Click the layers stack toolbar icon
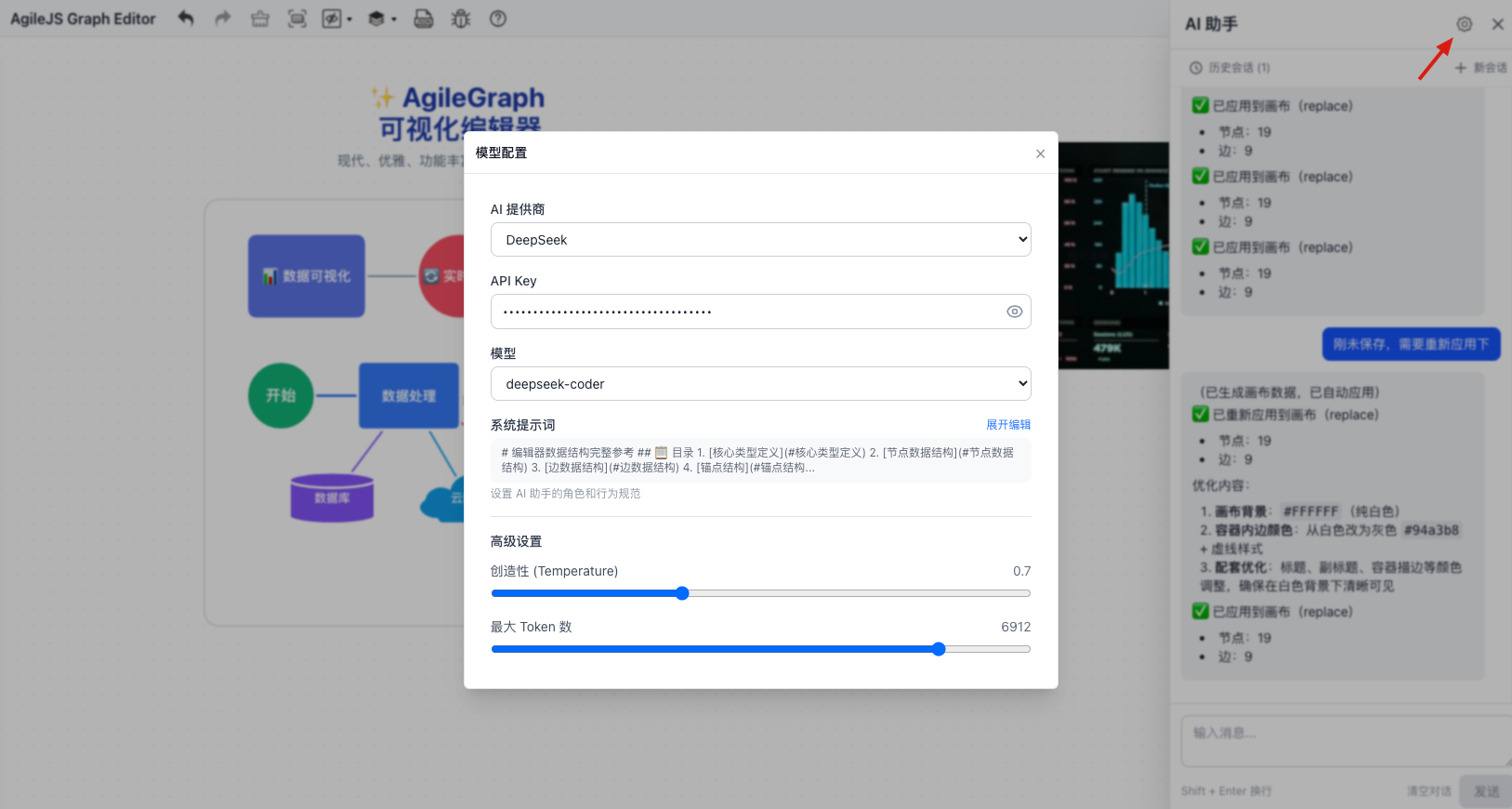 (376, 19)
